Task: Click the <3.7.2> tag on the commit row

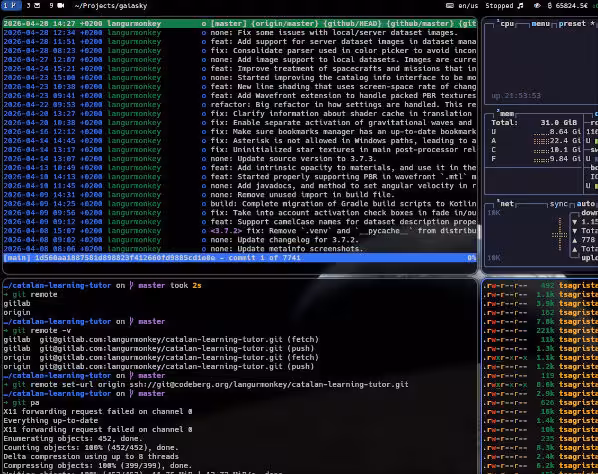Action: 226,231
